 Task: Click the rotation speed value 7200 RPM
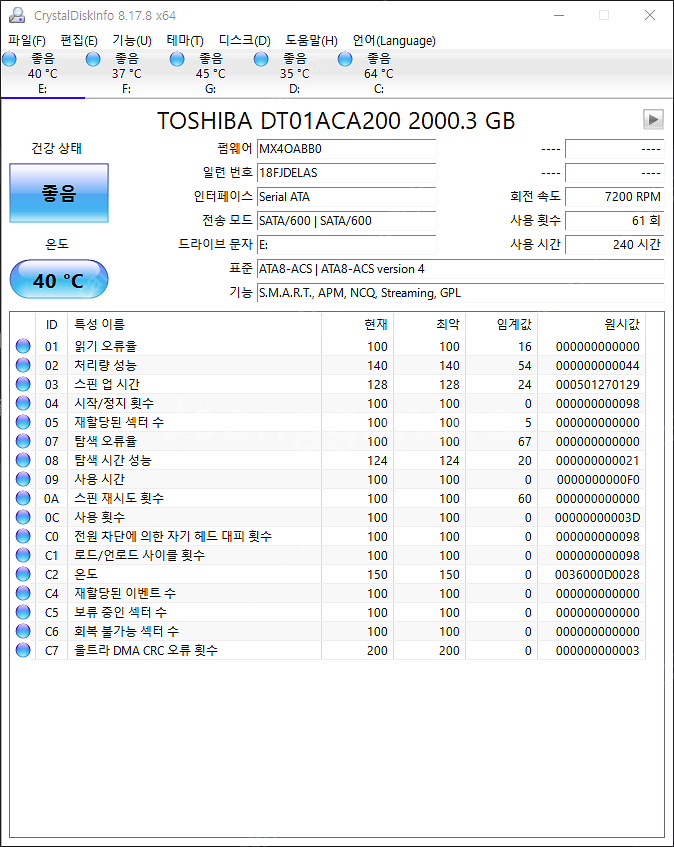615,197
